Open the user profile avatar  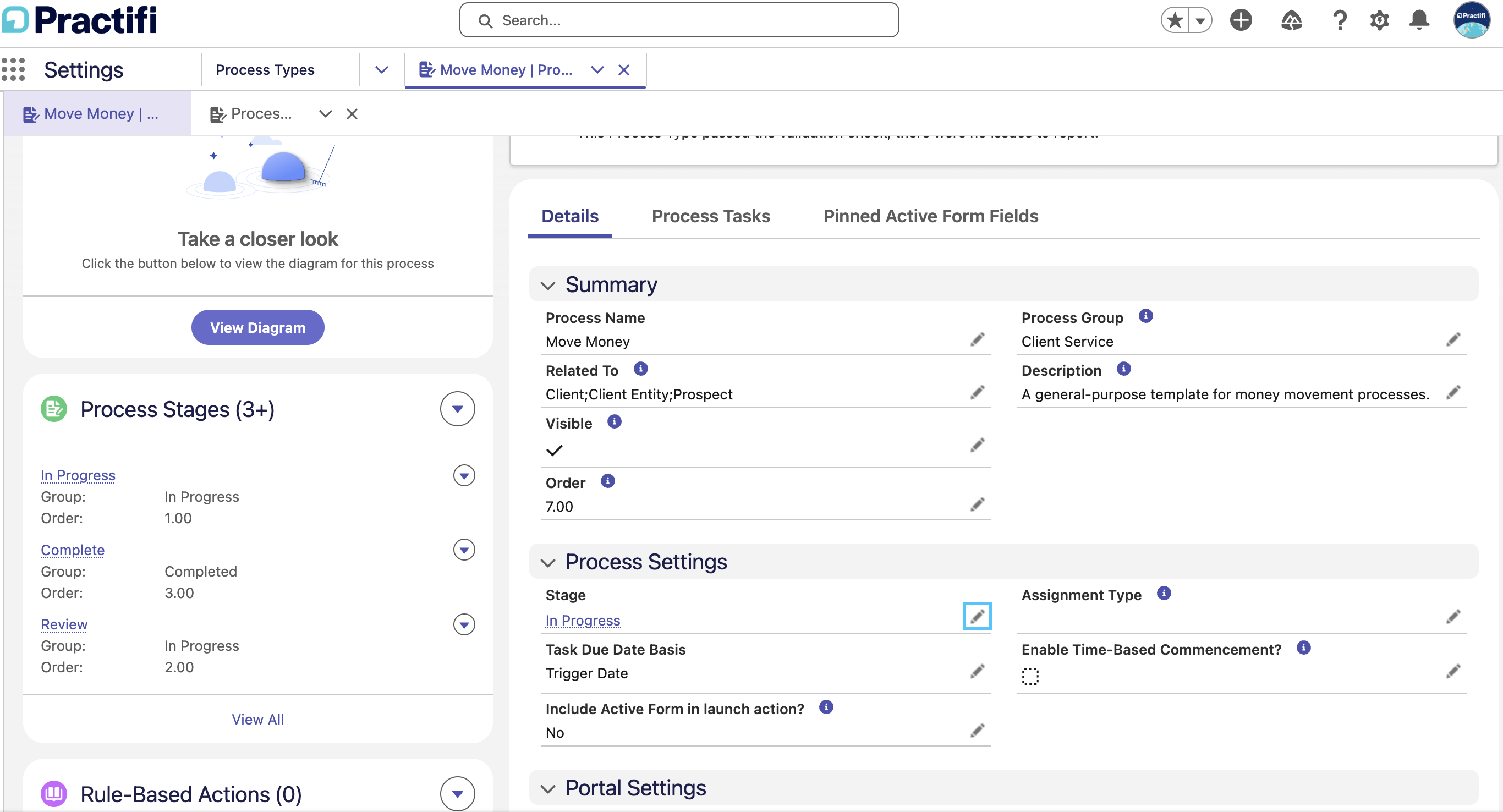pos(1471,20)
